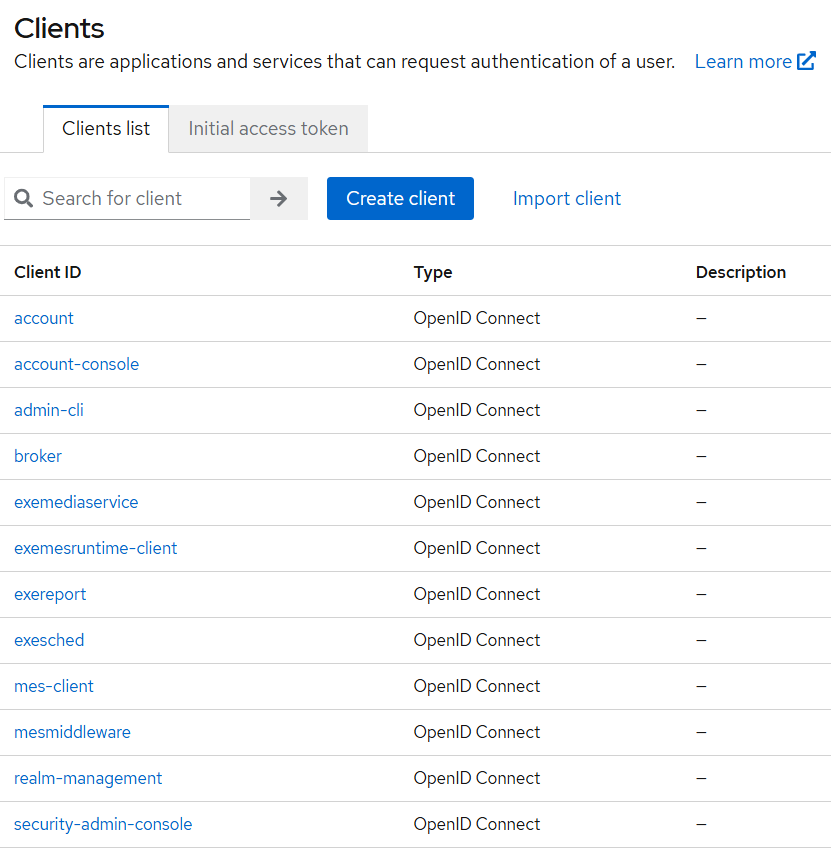Open the account-console client
Viewport: 831px width, 856px height.
tap(76, 364)
